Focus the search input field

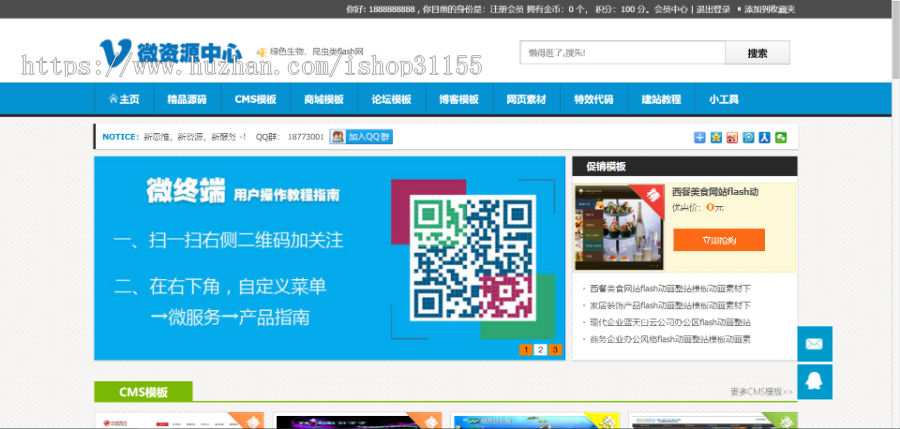[622, 53]
